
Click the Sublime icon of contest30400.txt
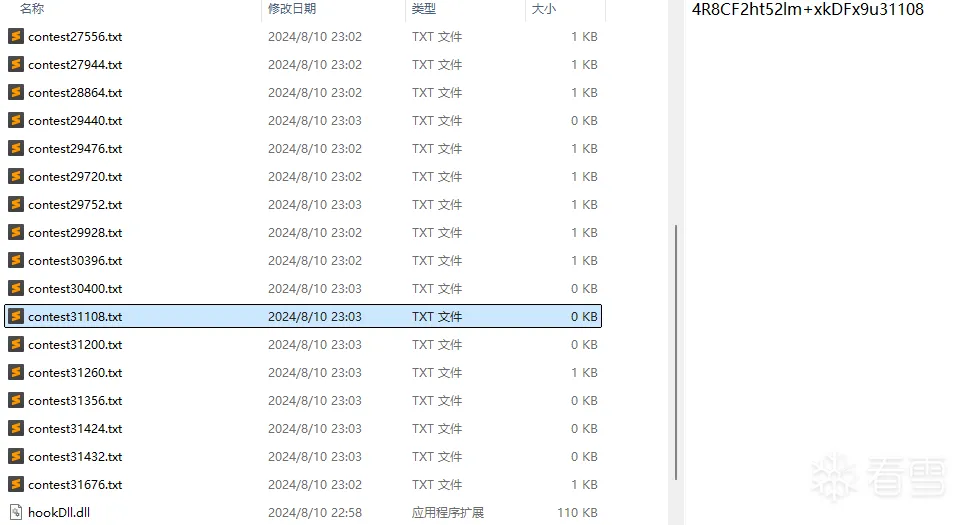tap(16, 288)
